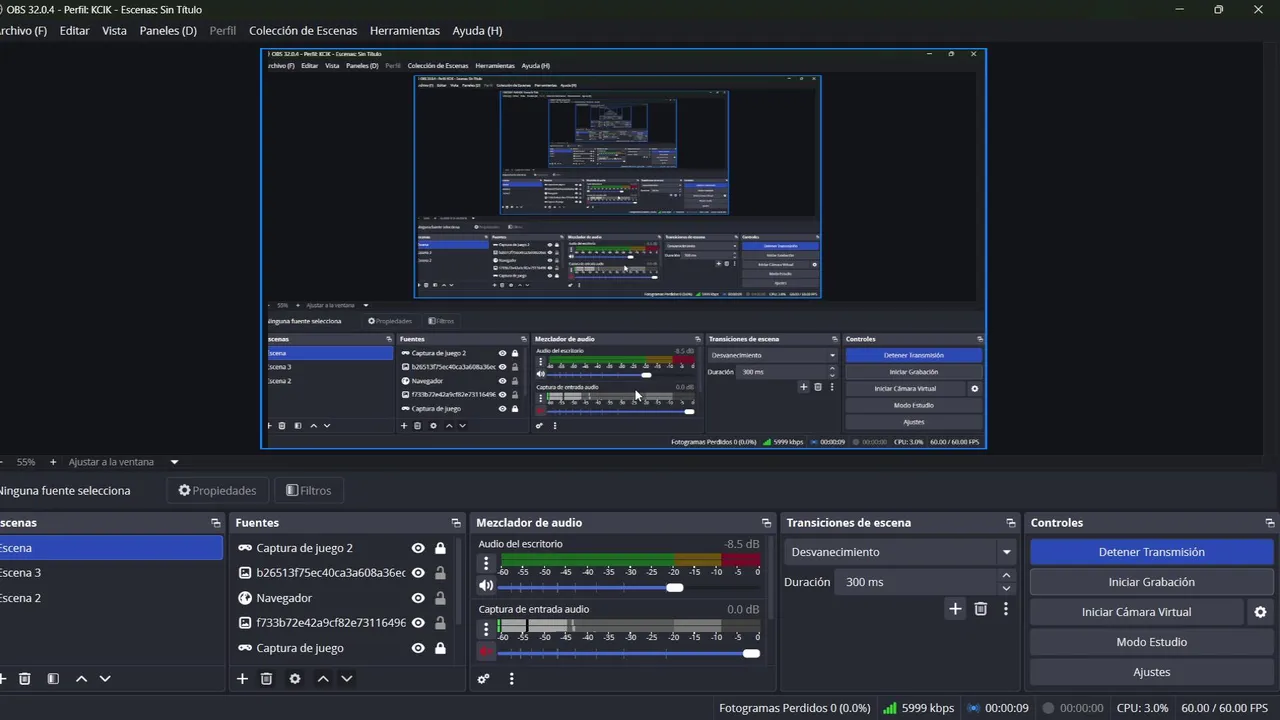
Task: Move scene down in Escenas panel
Action: [105, 679]
